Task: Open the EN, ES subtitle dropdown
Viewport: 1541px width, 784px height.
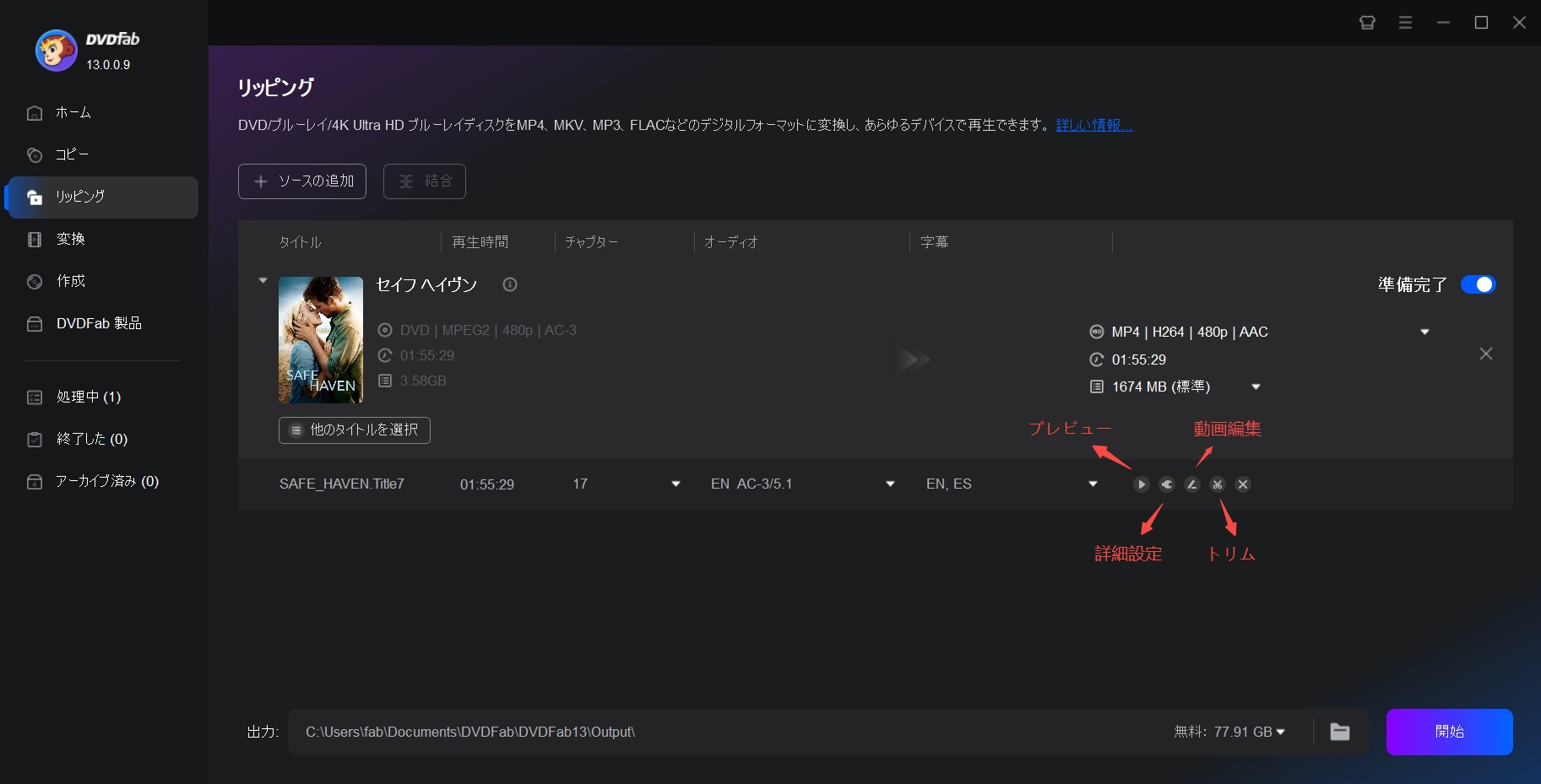Action: pyautogui.click(x=1093, y=484)
